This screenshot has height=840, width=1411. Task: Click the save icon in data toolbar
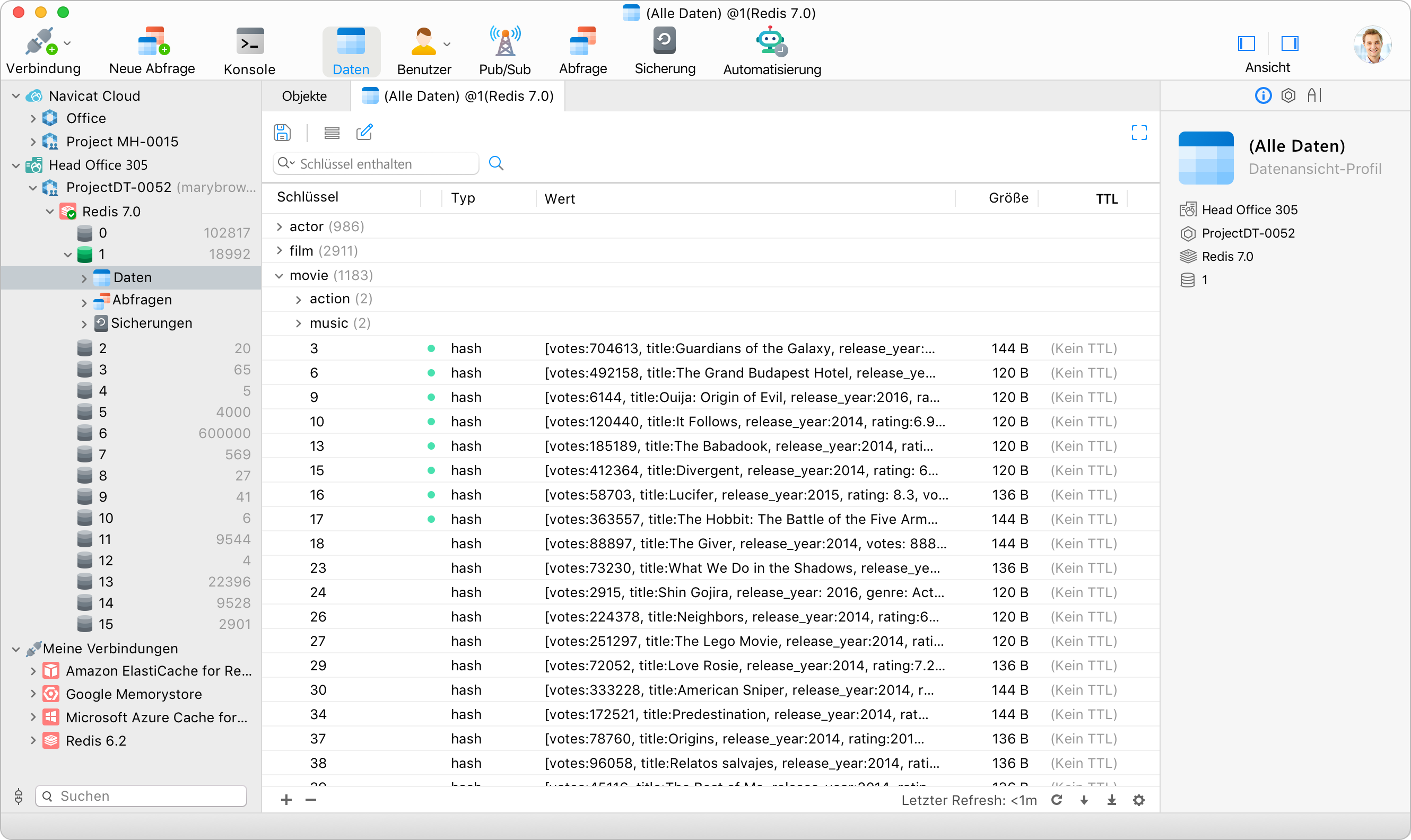click(282, 133)
